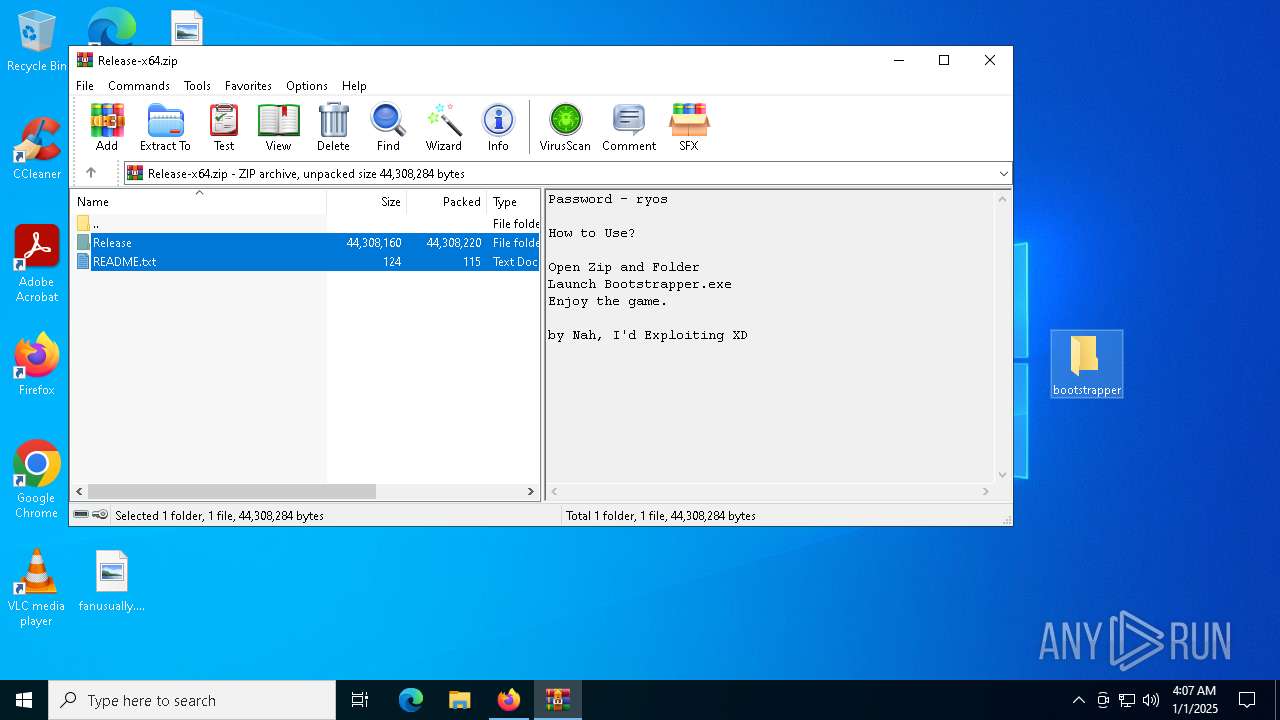Click the drive icon in status bar
The width and height of the screenshot is (1280, 720).
click(x=81, y=515)
